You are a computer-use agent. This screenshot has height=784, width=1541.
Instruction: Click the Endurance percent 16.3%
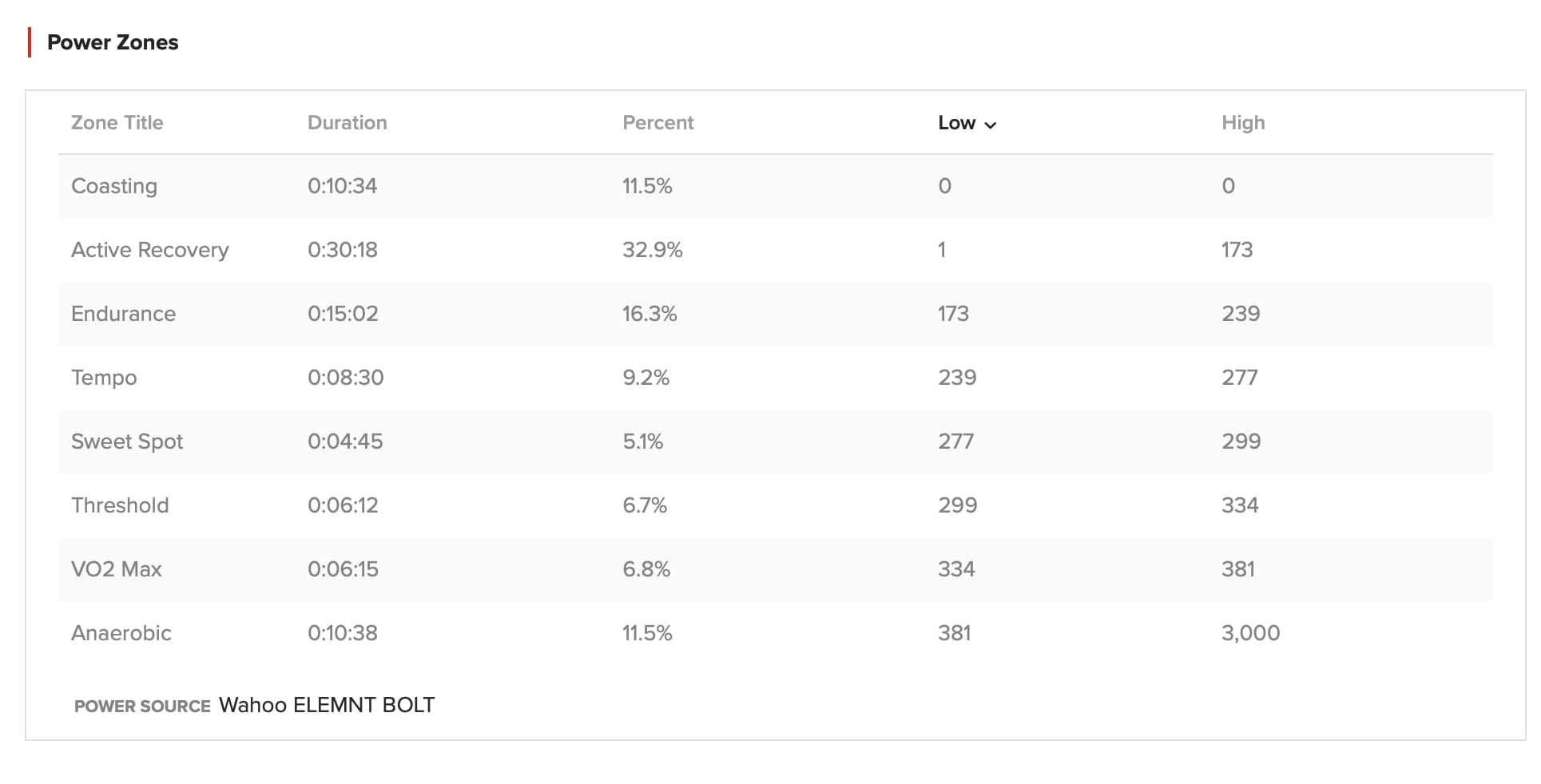point(649,314)
